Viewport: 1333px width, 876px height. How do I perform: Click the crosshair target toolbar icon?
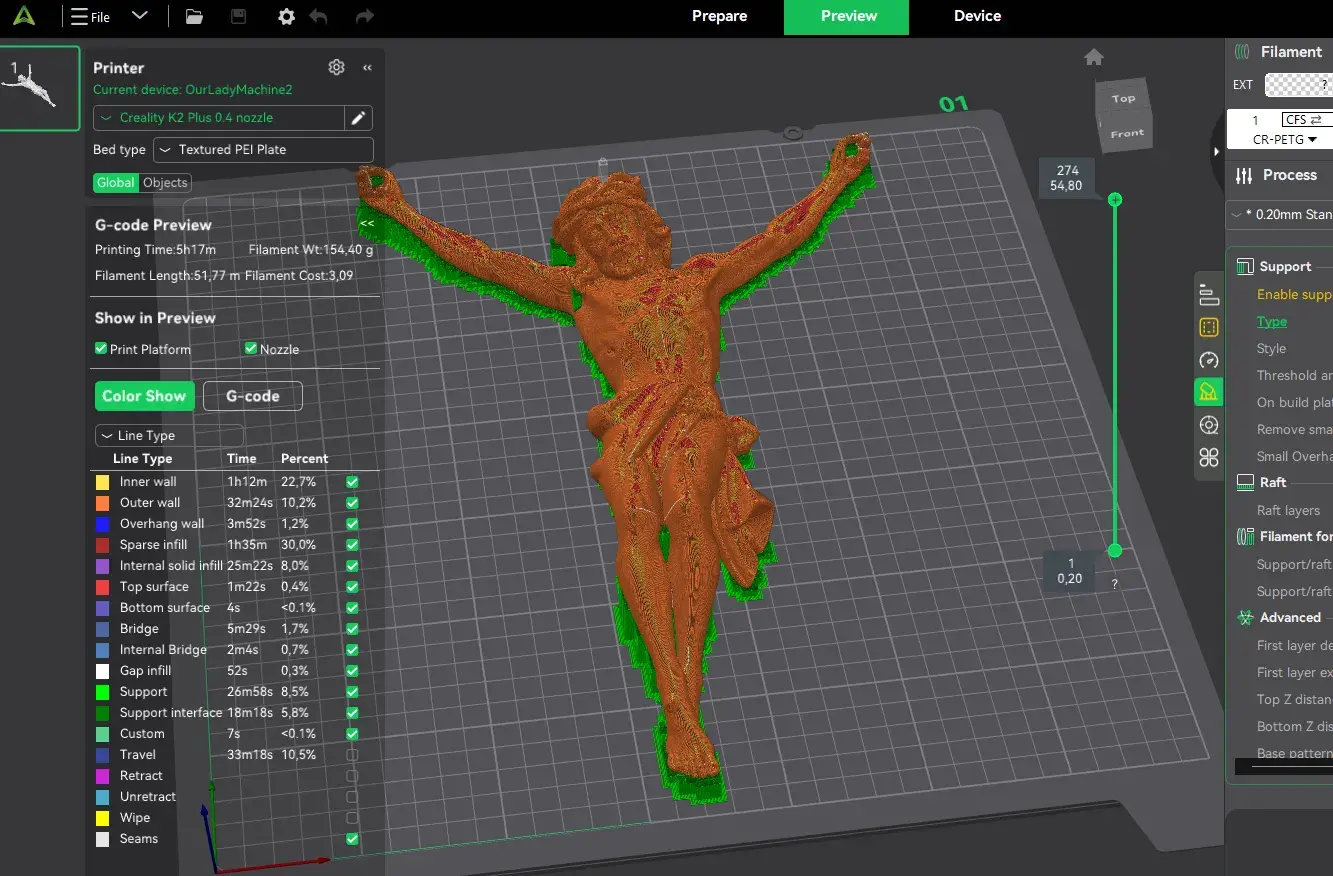[x=1208, y=425]
